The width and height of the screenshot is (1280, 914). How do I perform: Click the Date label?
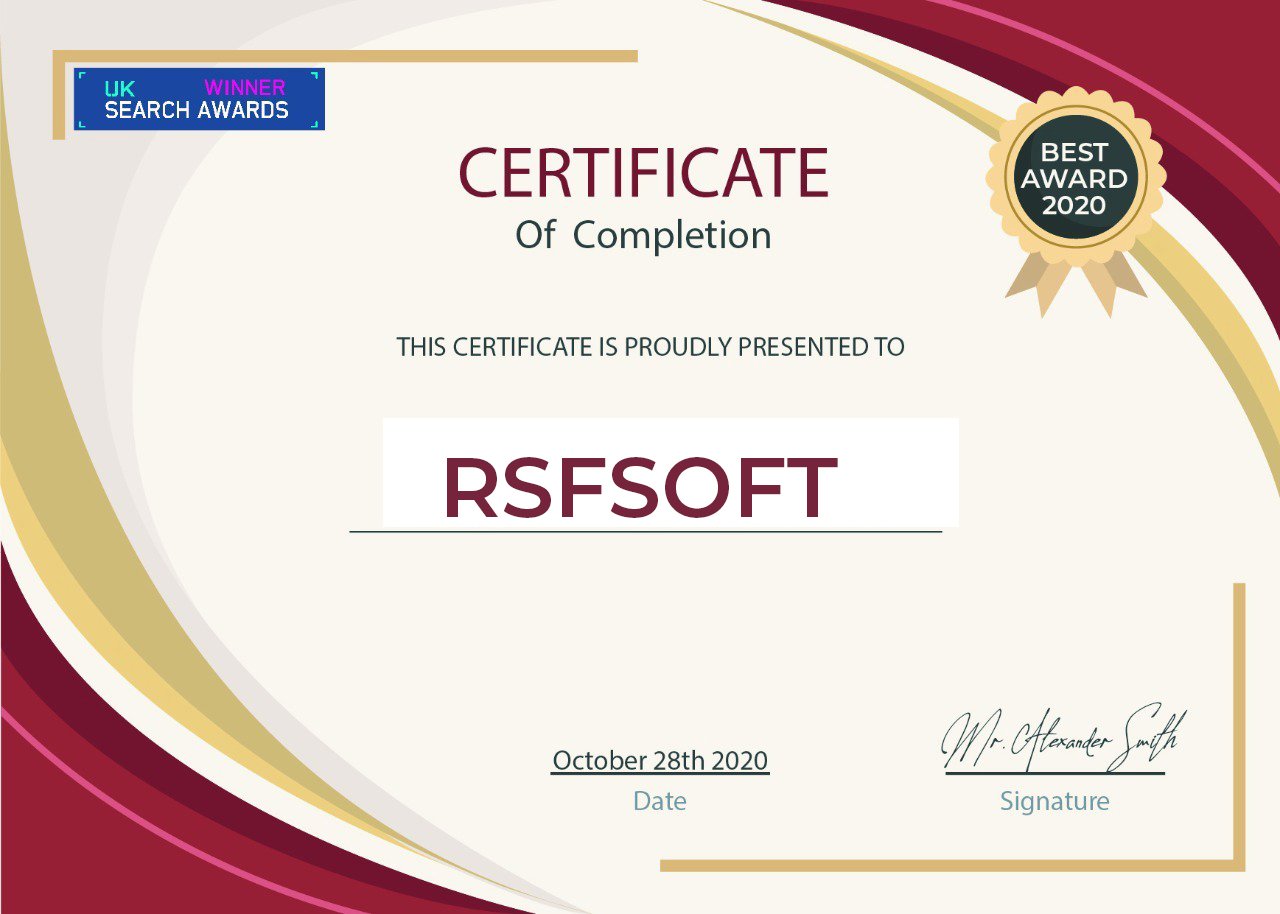[x=660, y=801]
